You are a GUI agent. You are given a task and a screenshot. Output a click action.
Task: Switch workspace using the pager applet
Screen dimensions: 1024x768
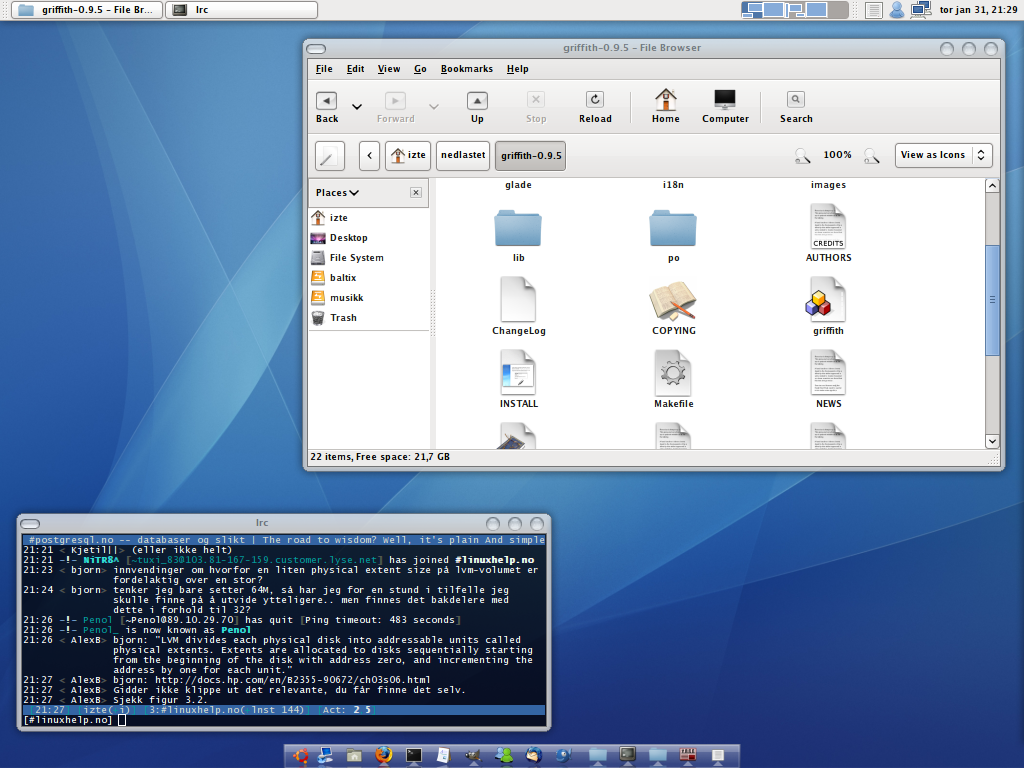[x=795, y=10]
